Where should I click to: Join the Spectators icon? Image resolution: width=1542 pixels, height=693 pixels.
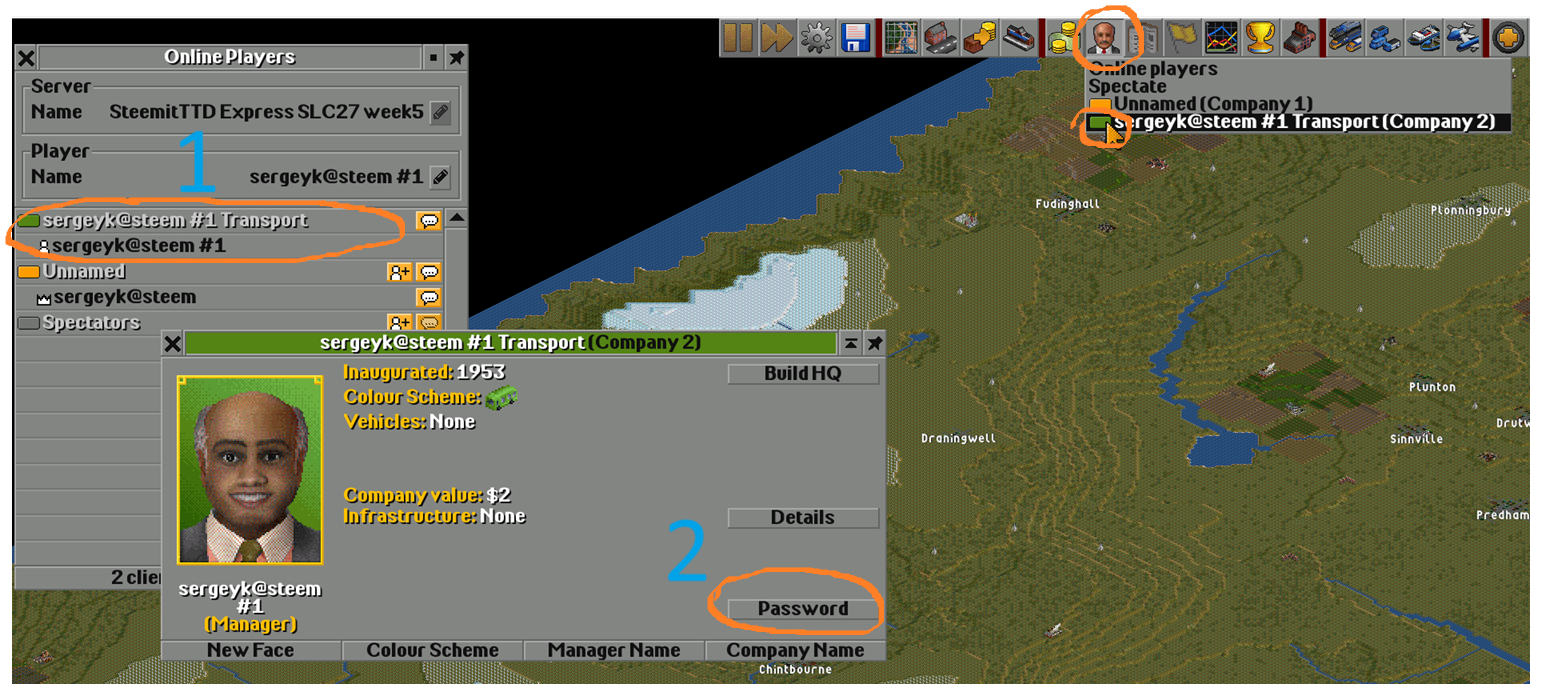[x=400, y=323]
